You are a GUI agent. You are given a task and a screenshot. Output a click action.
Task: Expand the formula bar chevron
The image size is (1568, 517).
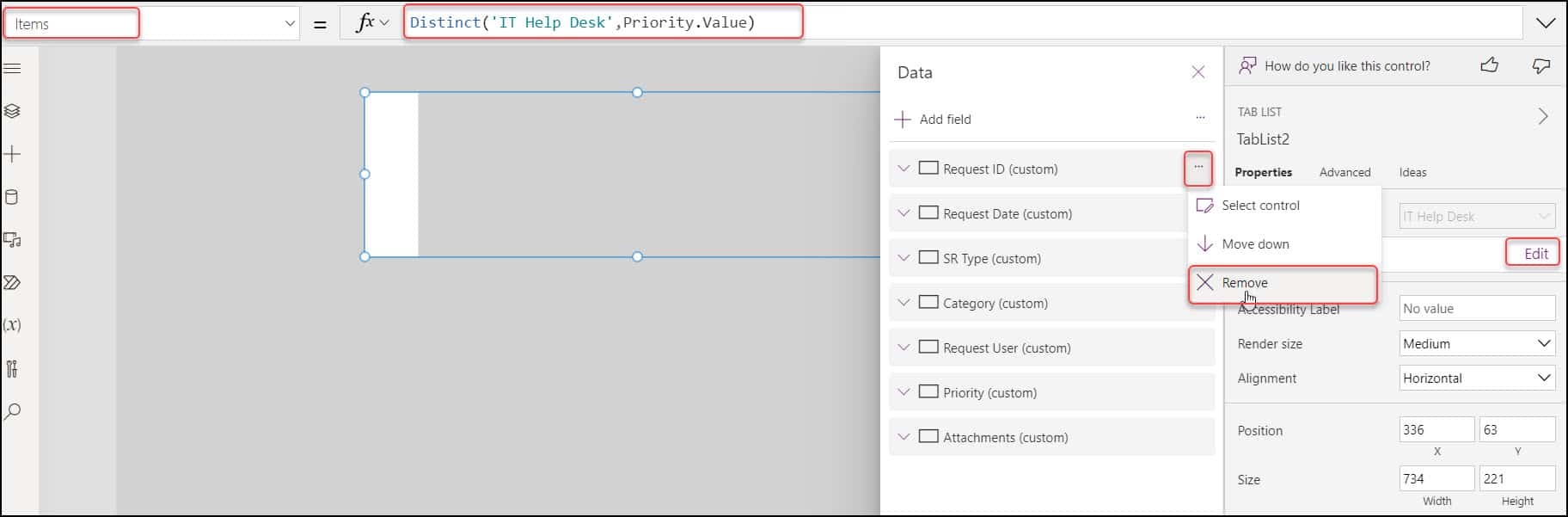pyautogui.click(x=1546, y=23)
